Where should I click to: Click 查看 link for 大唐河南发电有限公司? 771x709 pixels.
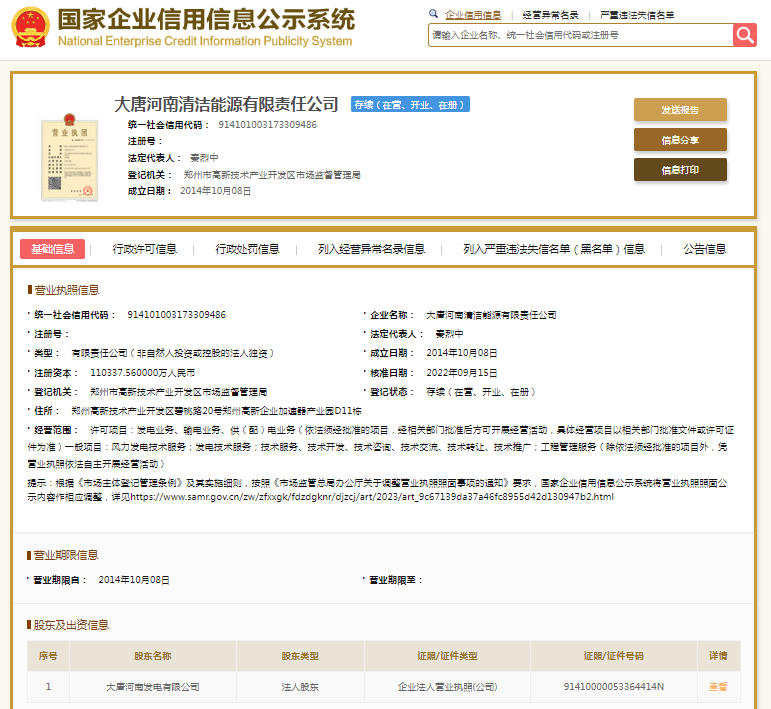tap(718, 687)
